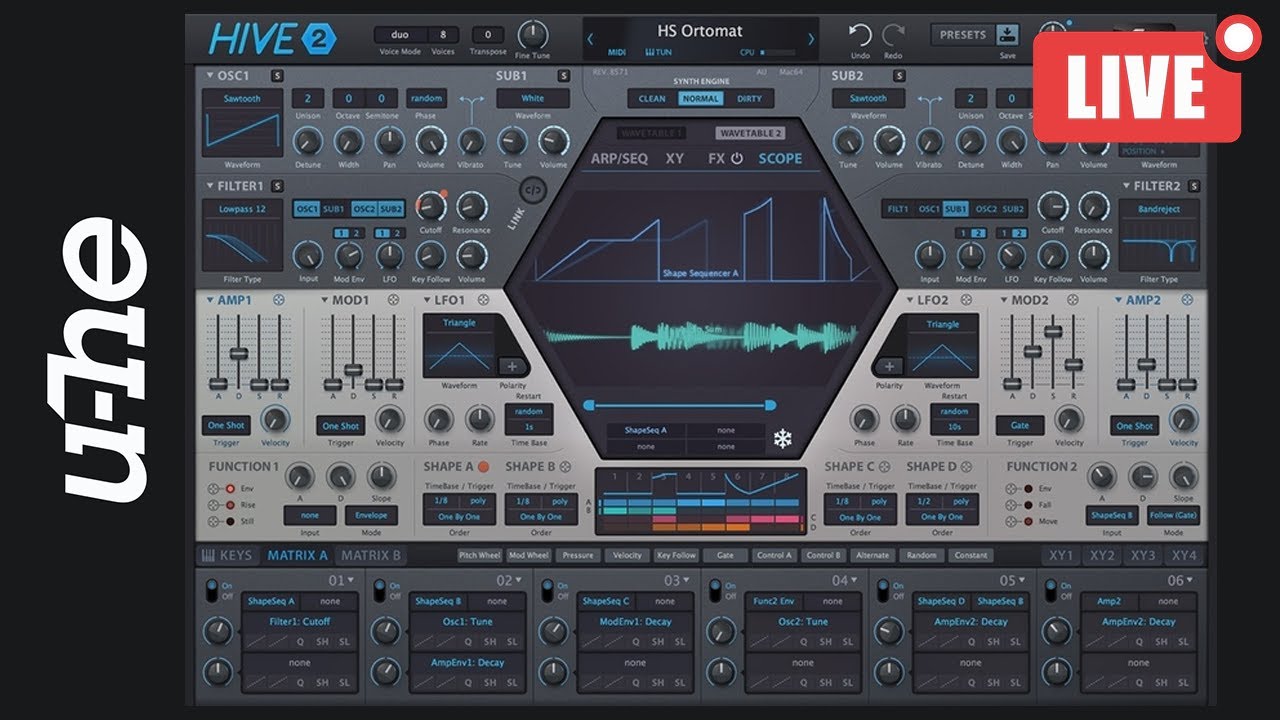Open the PRESETS browser button

(963, 34)
